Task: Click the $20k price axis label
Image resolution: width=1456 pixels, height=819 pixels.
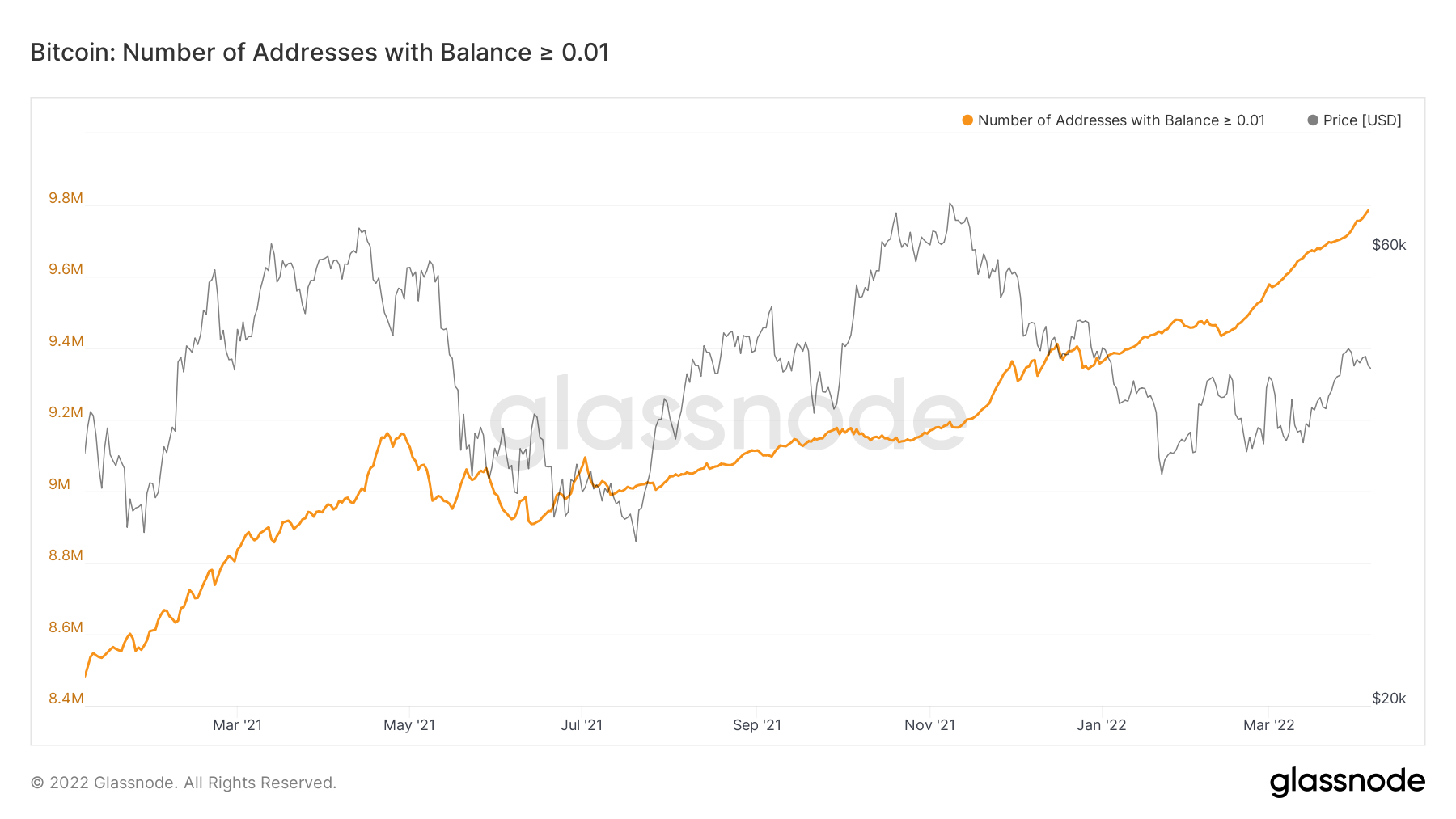Action: point(1389,699)
